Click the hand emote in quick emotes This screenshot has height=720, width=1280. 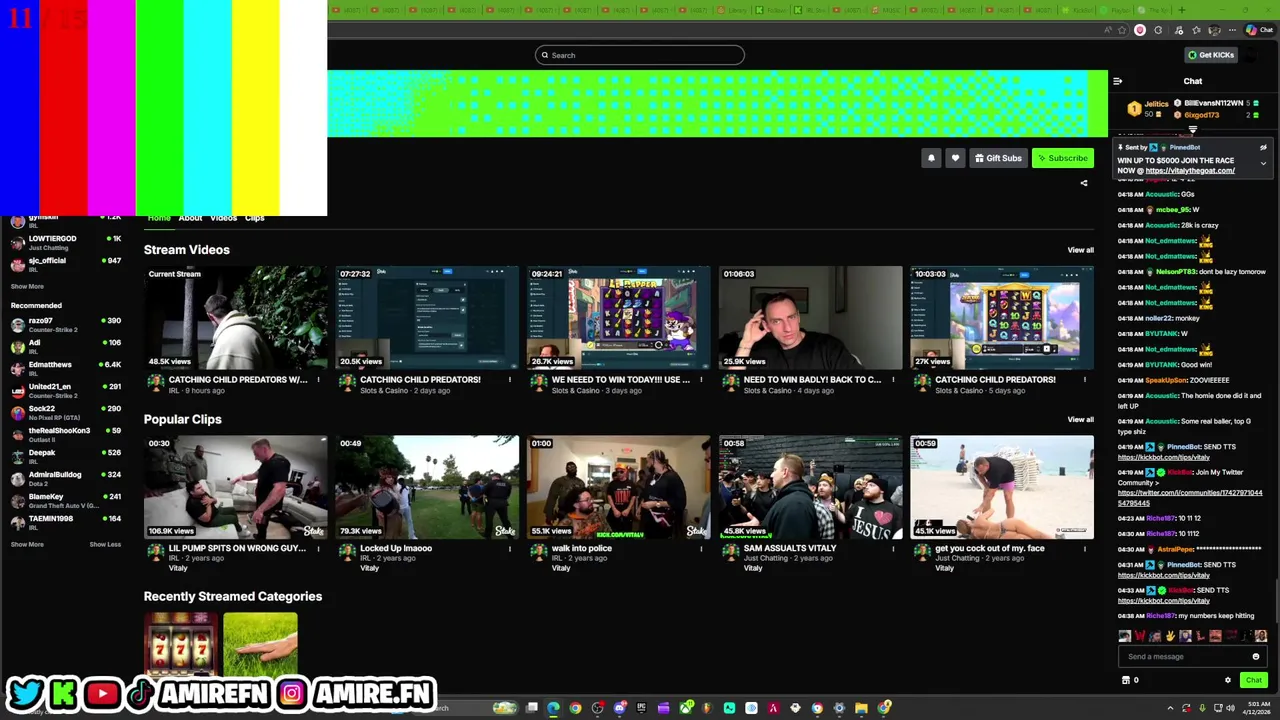coord(1170,636)
